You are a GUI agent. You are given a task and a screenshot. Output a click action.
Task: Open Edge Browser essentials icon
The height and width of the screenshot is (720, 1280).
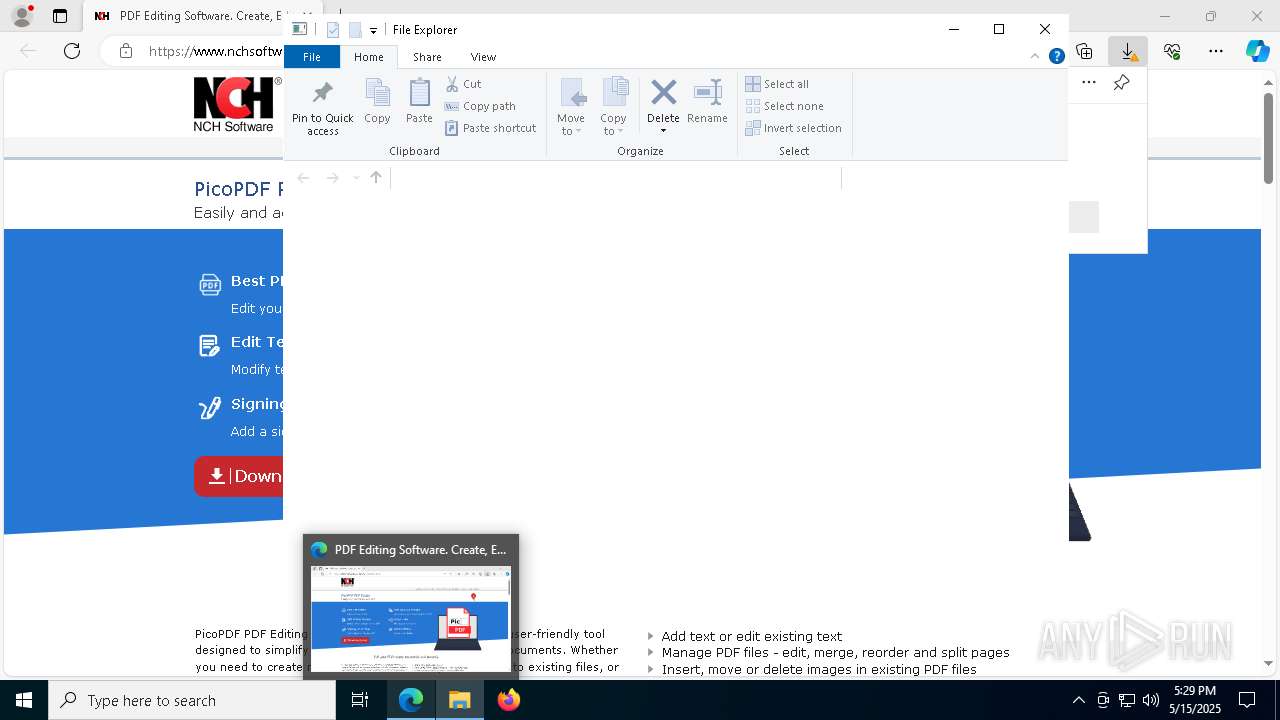(x=1172, y=51)
